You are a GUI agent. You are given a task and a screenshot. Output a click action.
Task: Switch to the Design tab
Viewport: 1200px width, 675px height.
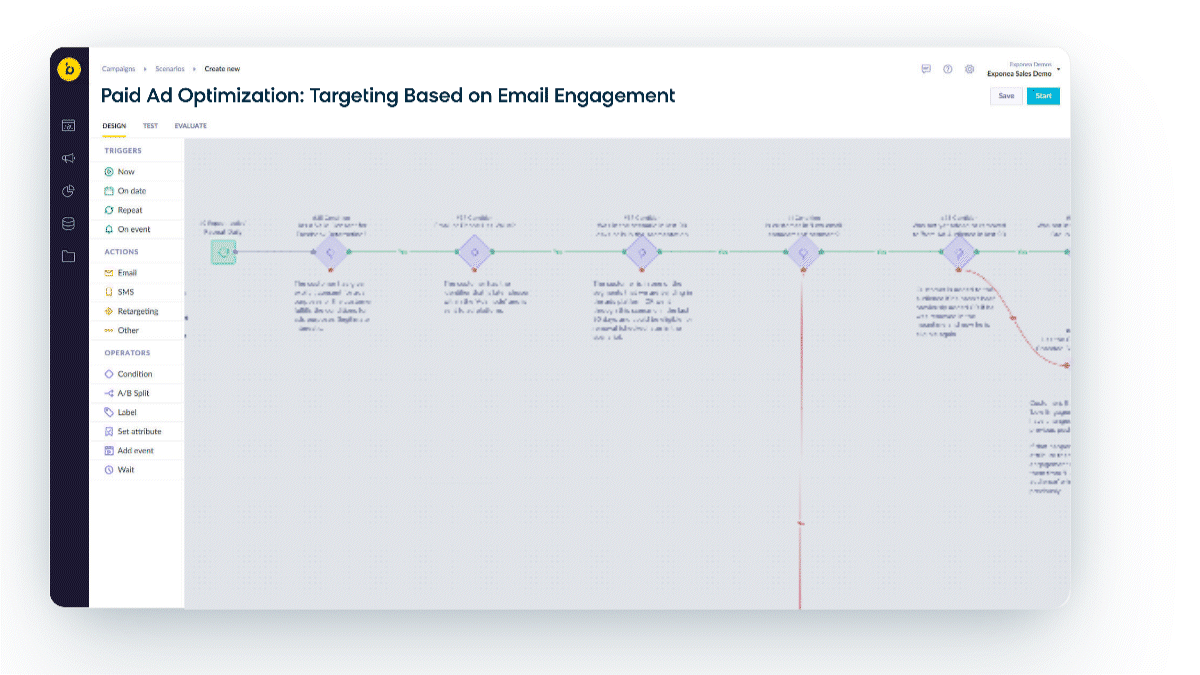pos(114,126)
